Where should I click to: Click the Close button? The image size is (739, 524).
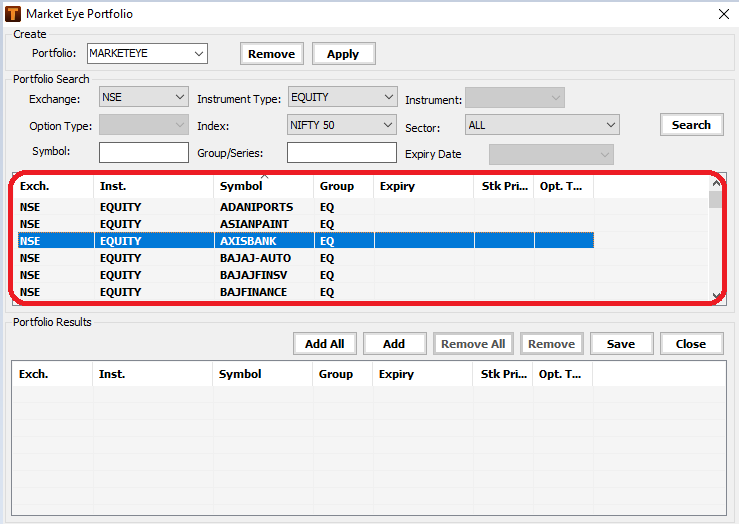tap(691, 344)
